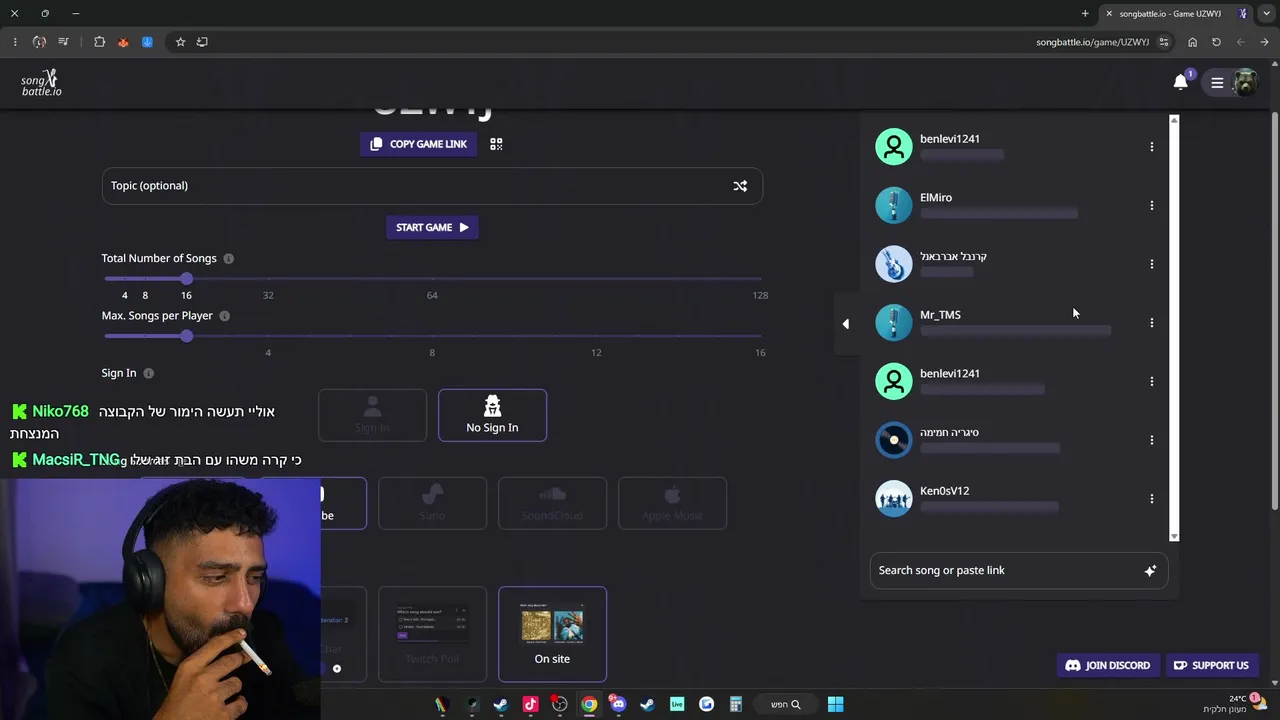
Task: Open OBS Studio from the taskbar
Action: coord(560,704)
